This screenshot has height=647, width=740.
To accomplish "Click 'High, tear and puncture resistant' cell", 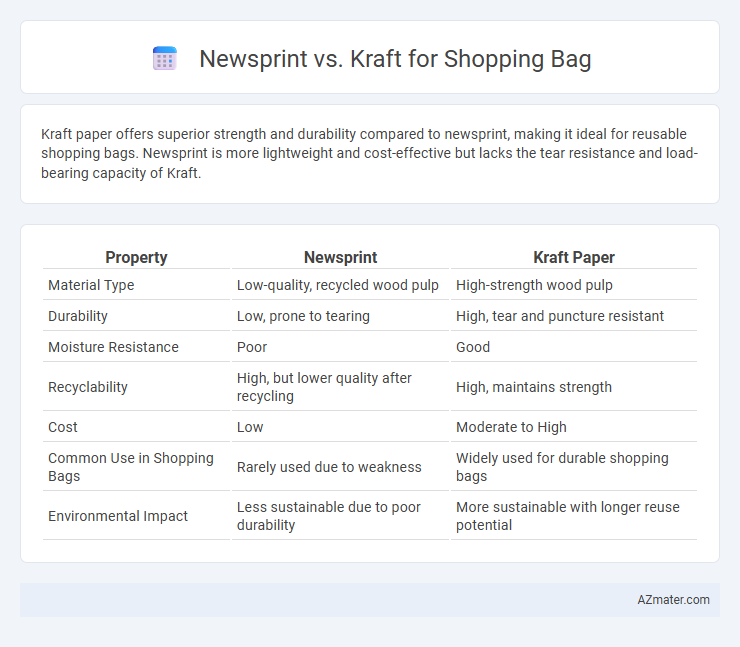I will [x=560, y=316].
